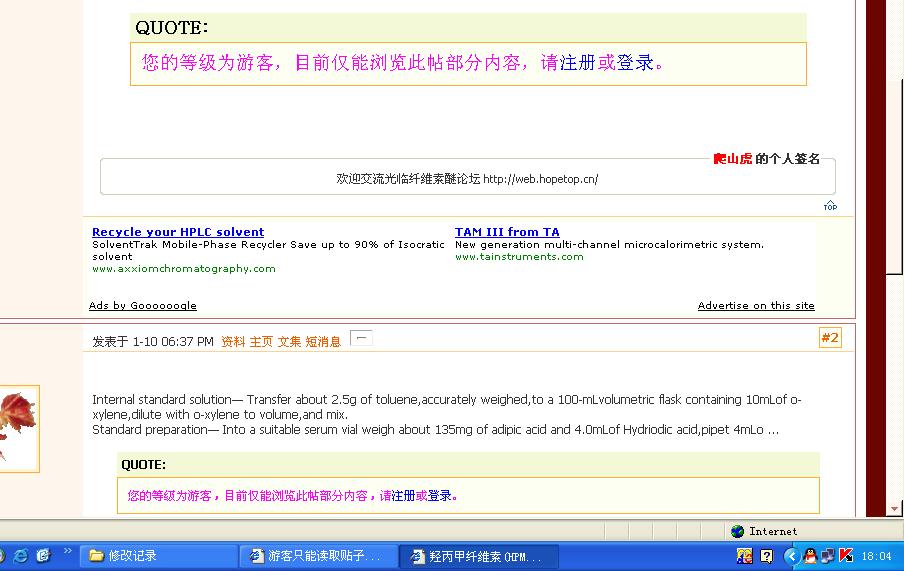The width and height of the screenshot is (904, 571).
Task: Switch to 羟丙甲纤维素 taskbar window
Action: pos(478,556)
